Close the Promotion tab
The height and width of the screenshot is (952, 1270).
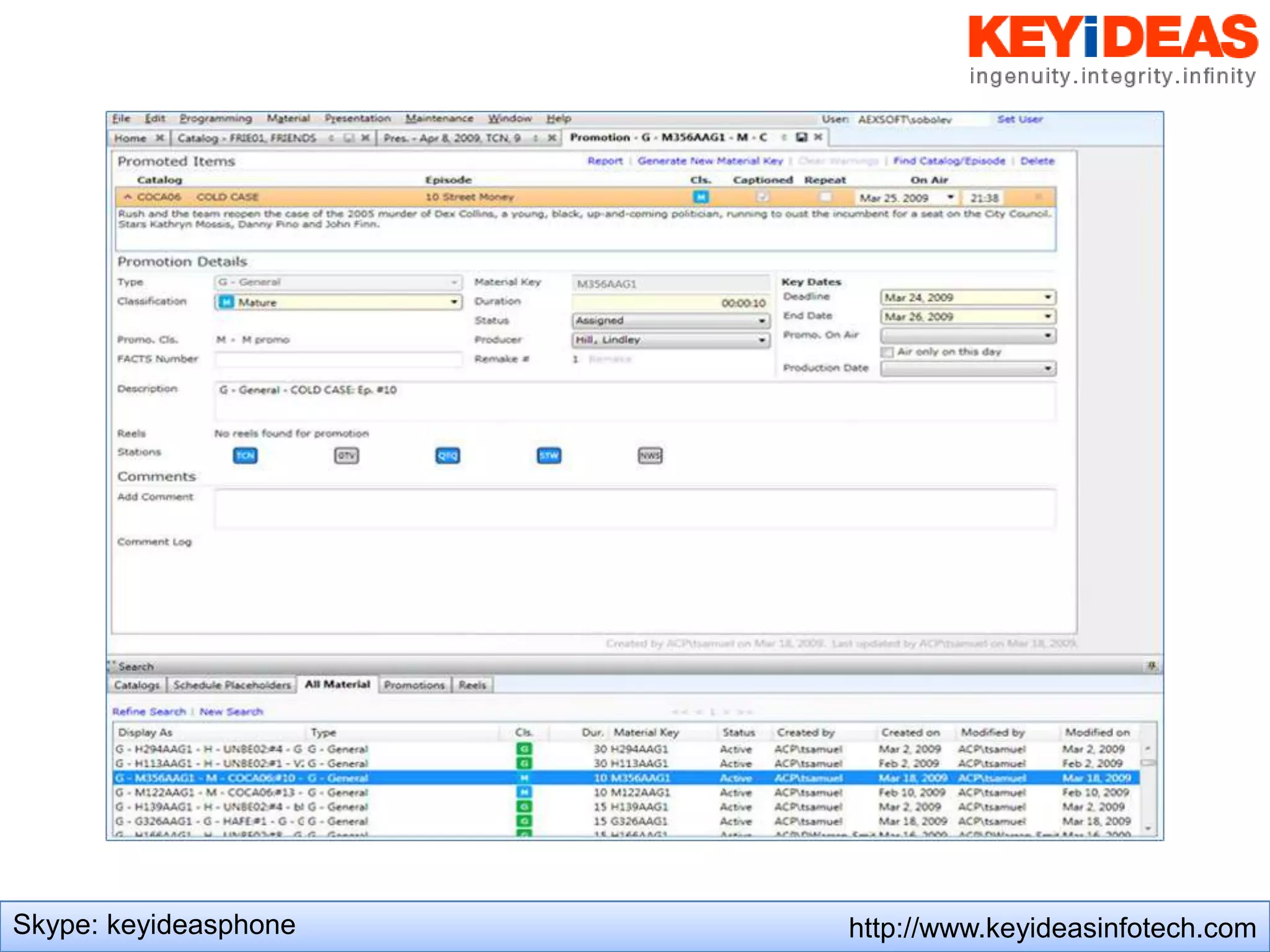pos(819,137)
